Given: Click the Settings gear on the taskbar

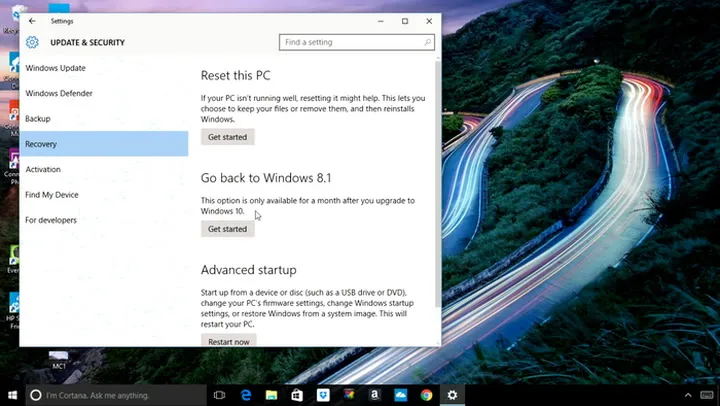Looking at the screenshot, I should [x=452, y=395].
